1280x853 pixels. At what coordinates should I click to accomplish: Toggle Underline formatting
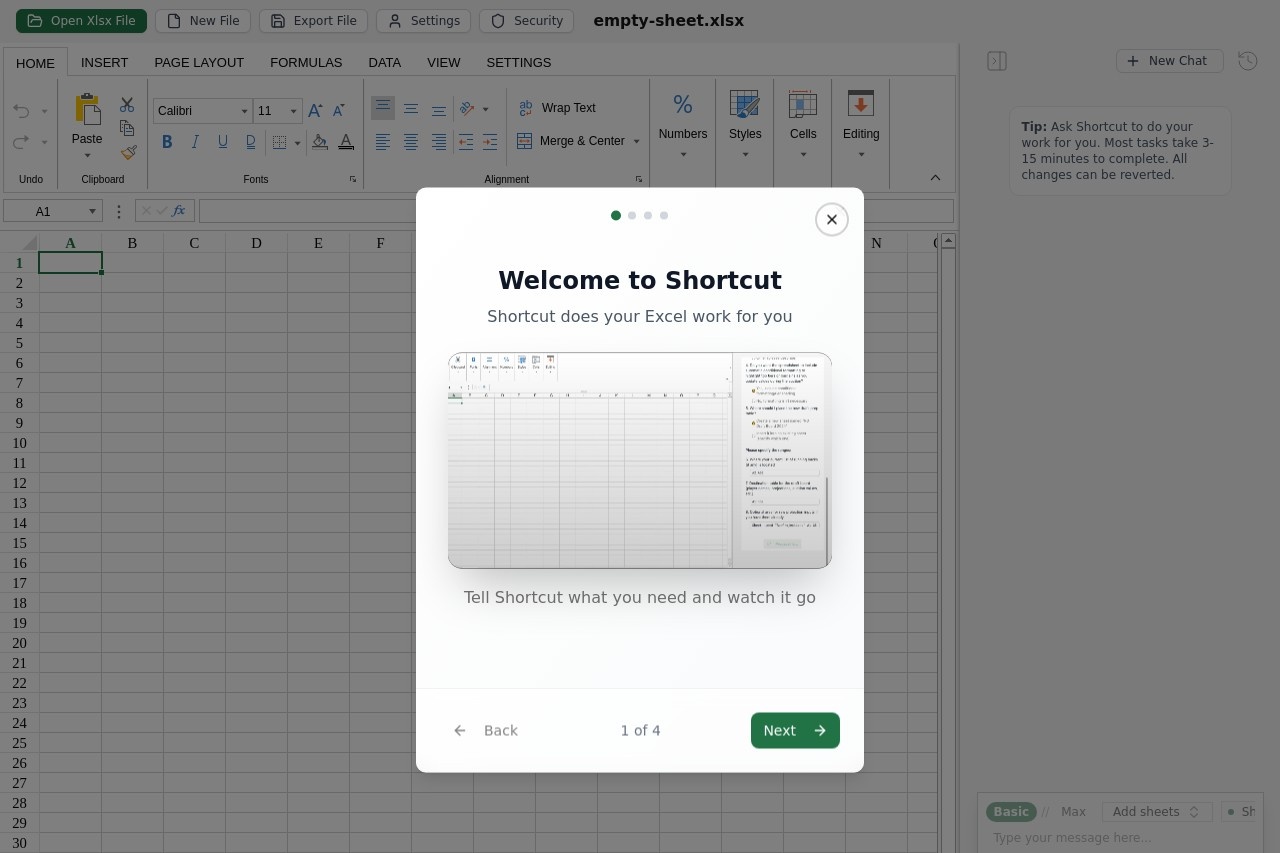pos(223,142)
